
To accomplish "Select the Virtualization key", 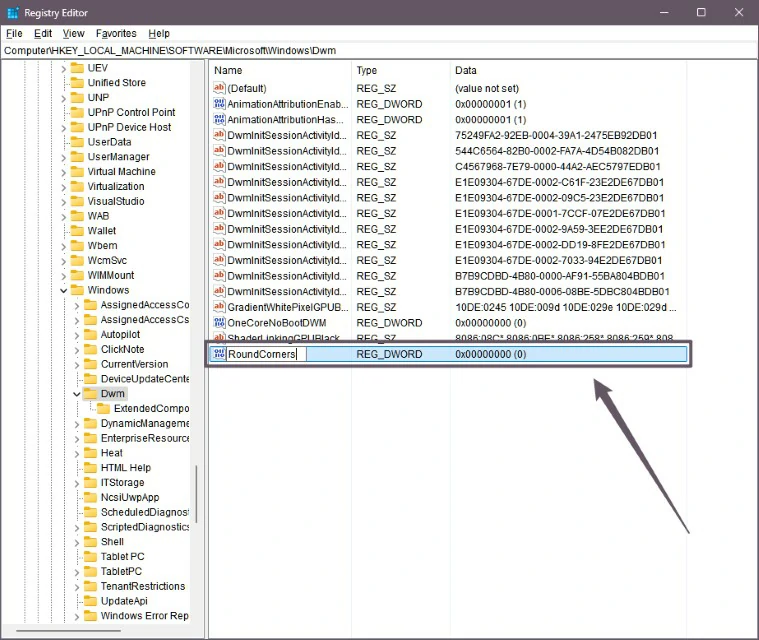I will (116, 186).
